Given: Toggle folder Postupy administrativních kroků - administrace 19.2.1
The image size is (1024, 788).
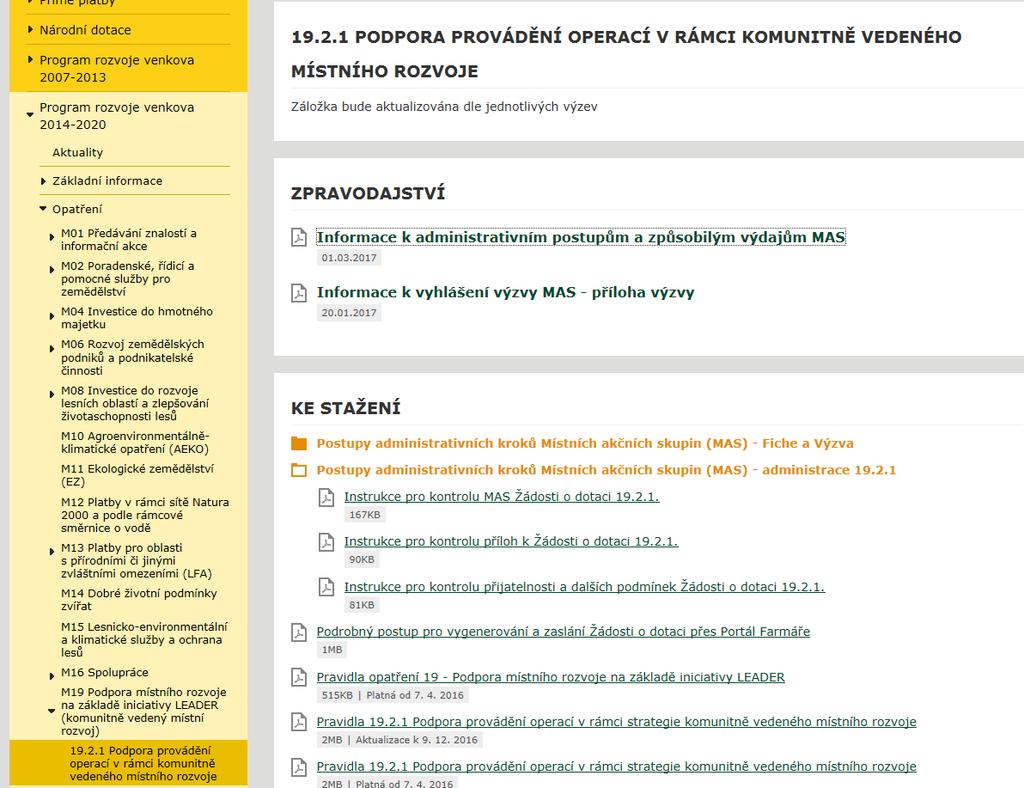Looking at the screenshot, I should (606, 470).
